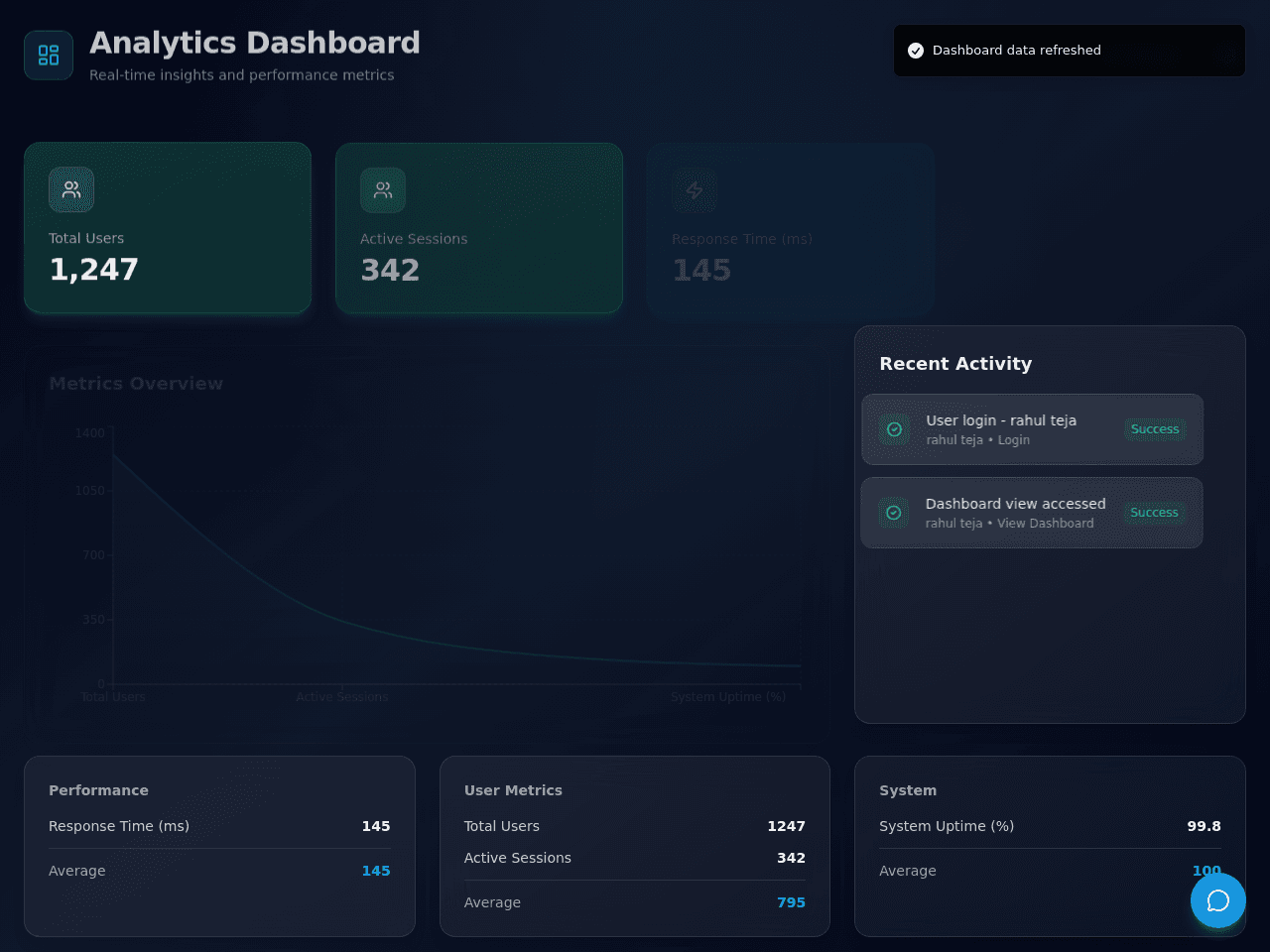Click the 795 Average value

tap(791, 902)
